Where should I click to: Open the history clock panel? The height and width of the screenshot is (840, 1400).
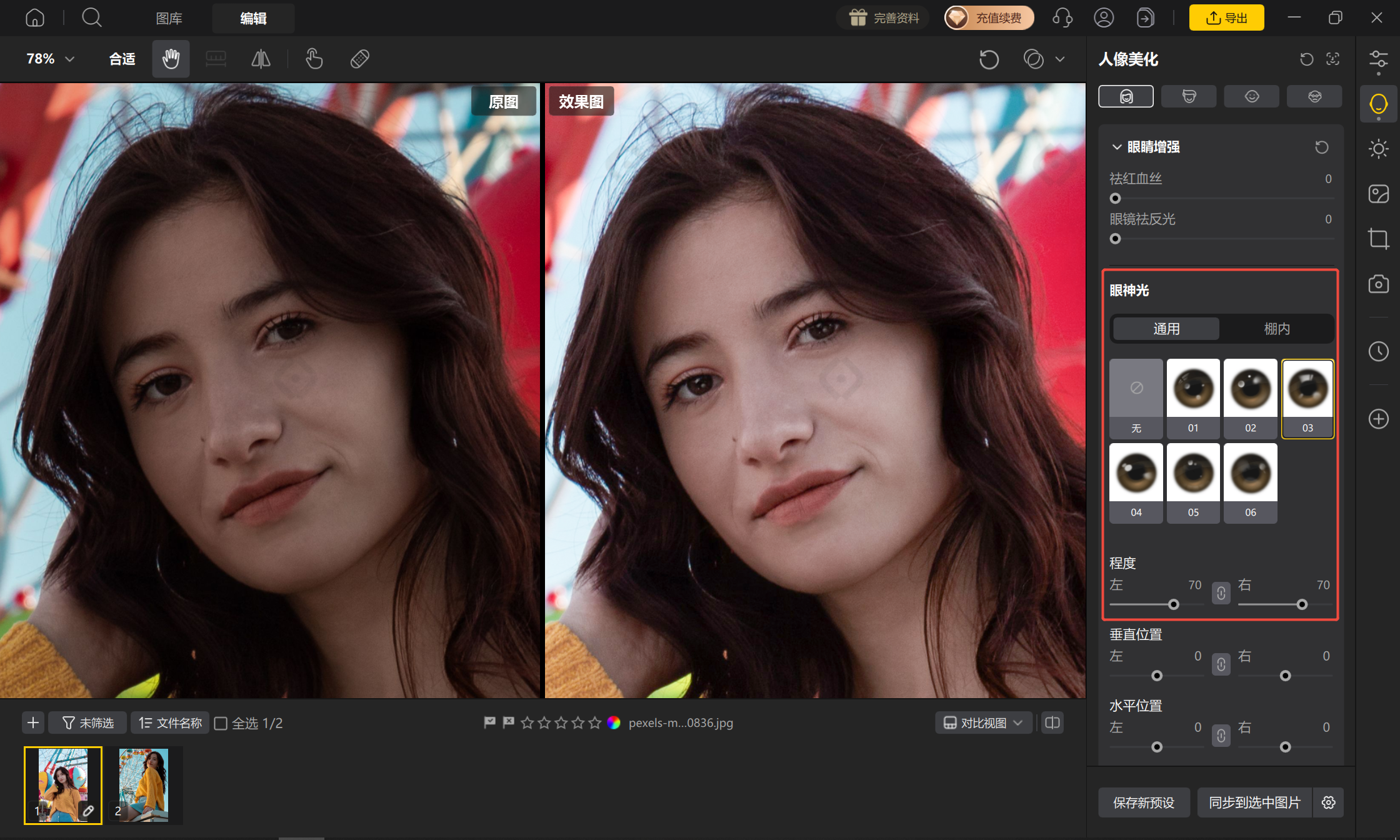[x=1378, y=351]
